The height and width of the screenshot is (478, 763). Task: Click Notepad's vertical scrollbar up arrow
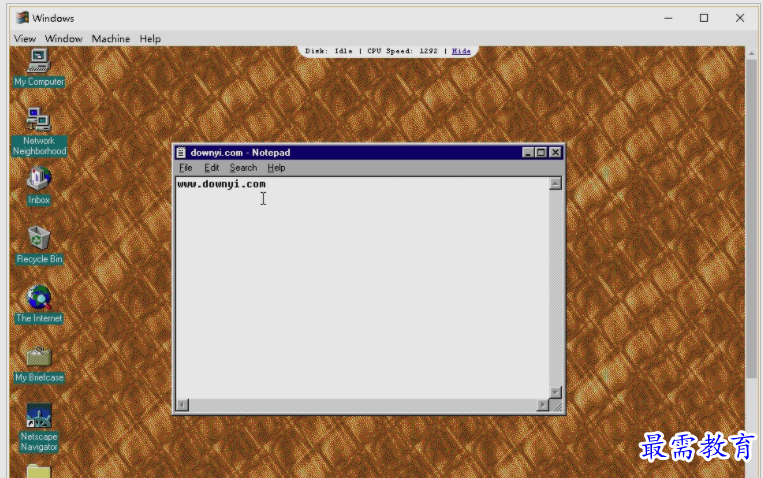[555, 184]
